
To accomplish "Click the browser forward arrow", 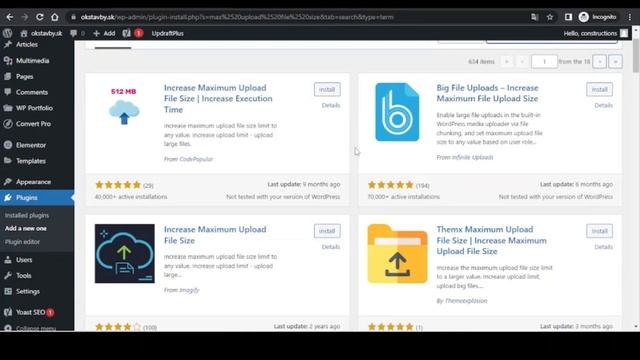I will pos(25,17).
